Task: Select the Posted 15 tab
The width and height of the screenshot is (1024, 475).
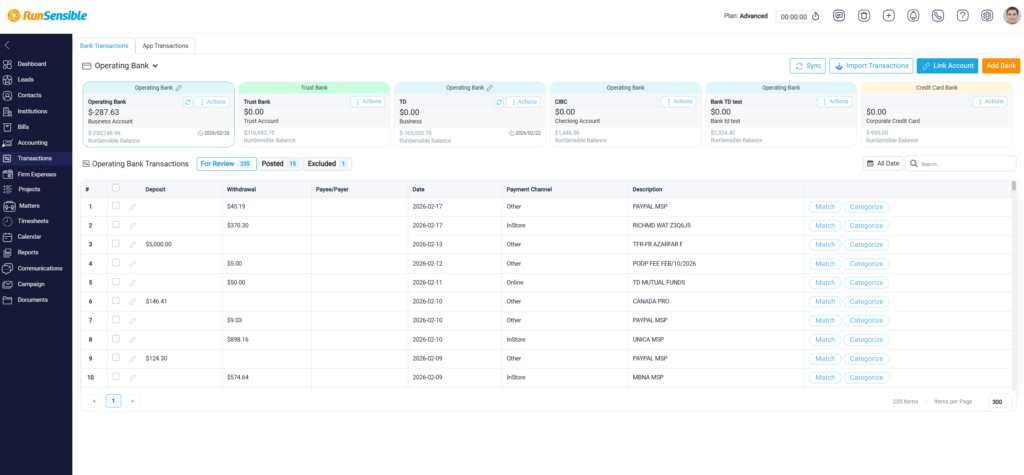Action: click(x=280, y=164)
